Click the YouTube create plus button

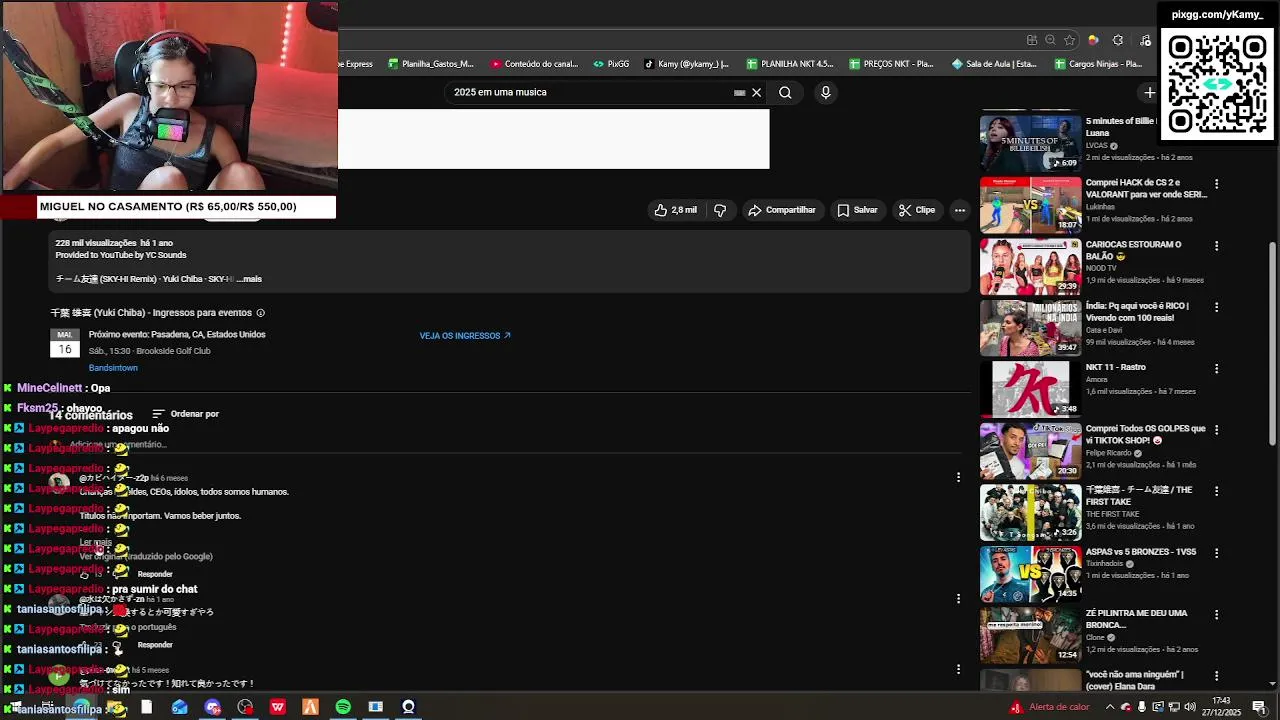(1149, 92)
